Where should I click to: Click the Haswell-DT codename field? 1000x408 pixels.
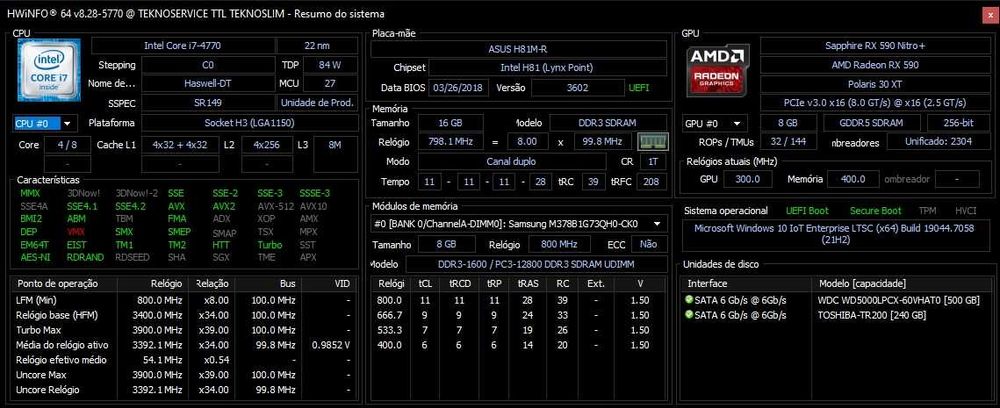point(208,84)
